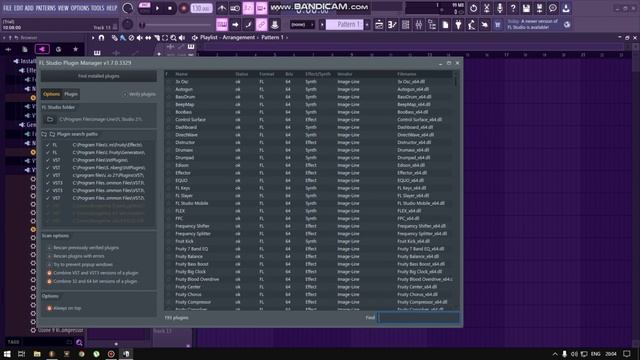
Task: Open the ADD menu
Action: tap(29, 8)
